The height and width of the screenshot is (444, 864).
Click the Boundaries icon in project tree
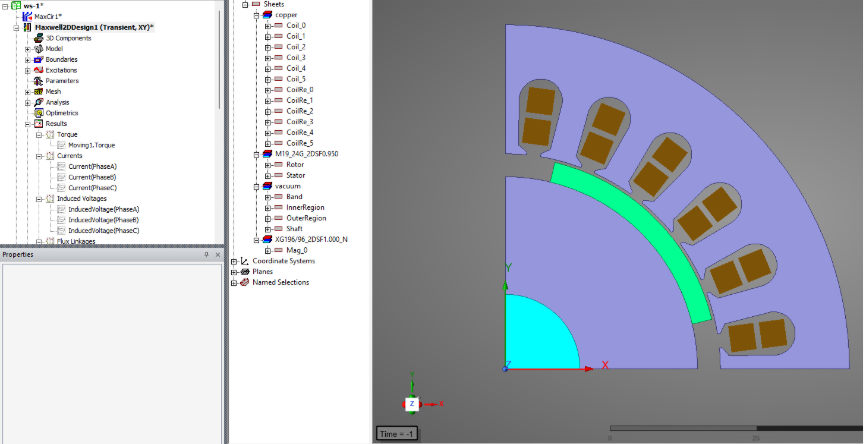click(x=38, y=59)
